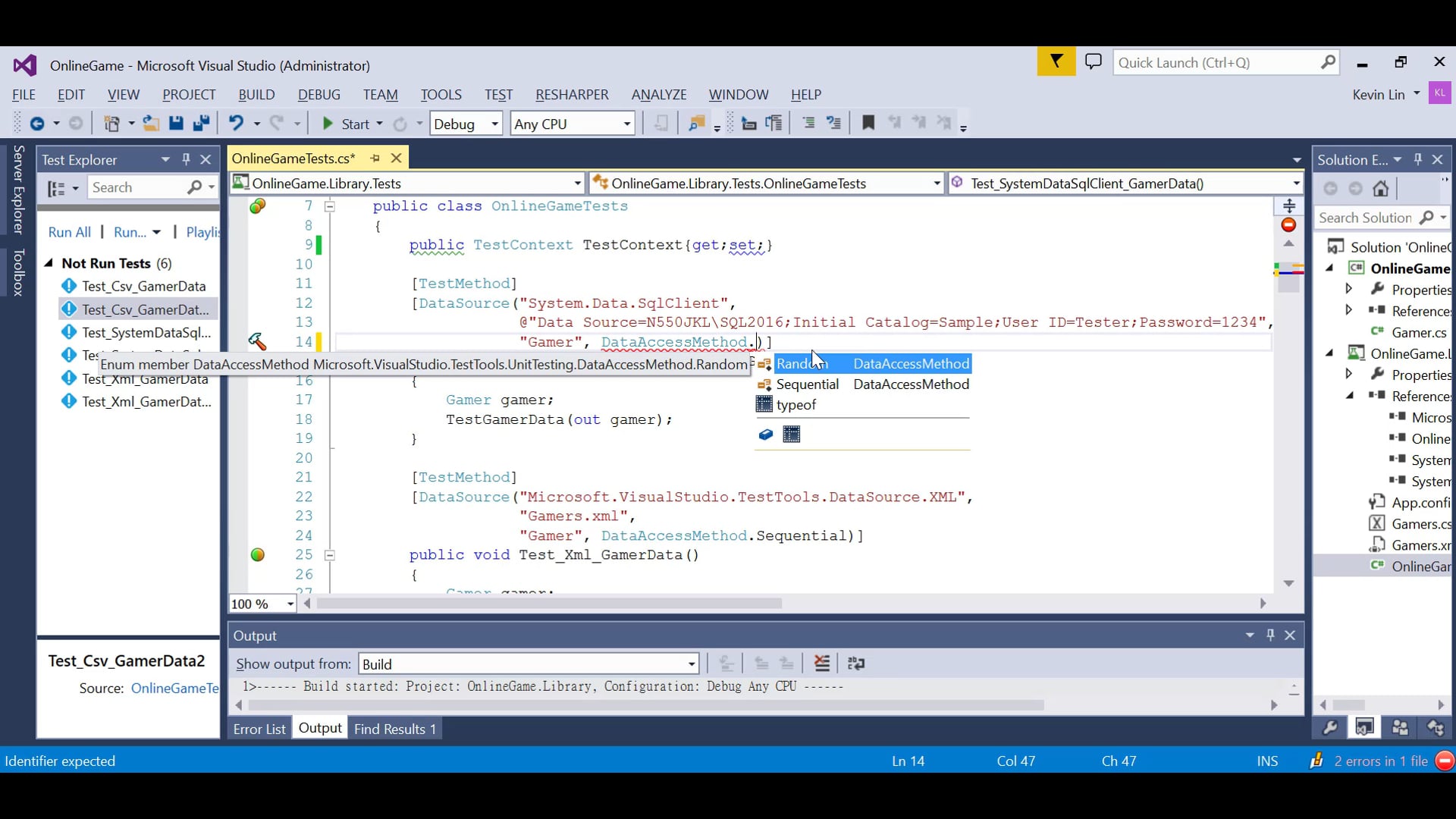This screenshot has height=819, width=1456.
Task: Click the Home icon in Solution Explorer
Action: click(1381, 190)
